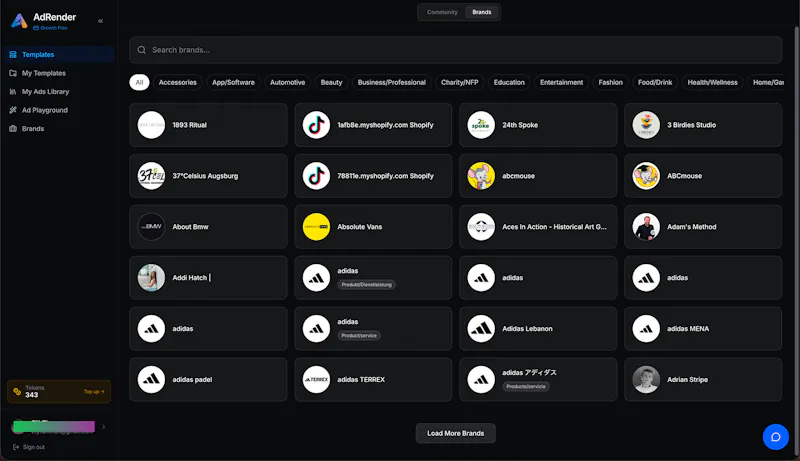Image resolution: width=800 pixels, height=461 pixels.
Task: Filter by Automotive category
Action: (x=288, y=82)
